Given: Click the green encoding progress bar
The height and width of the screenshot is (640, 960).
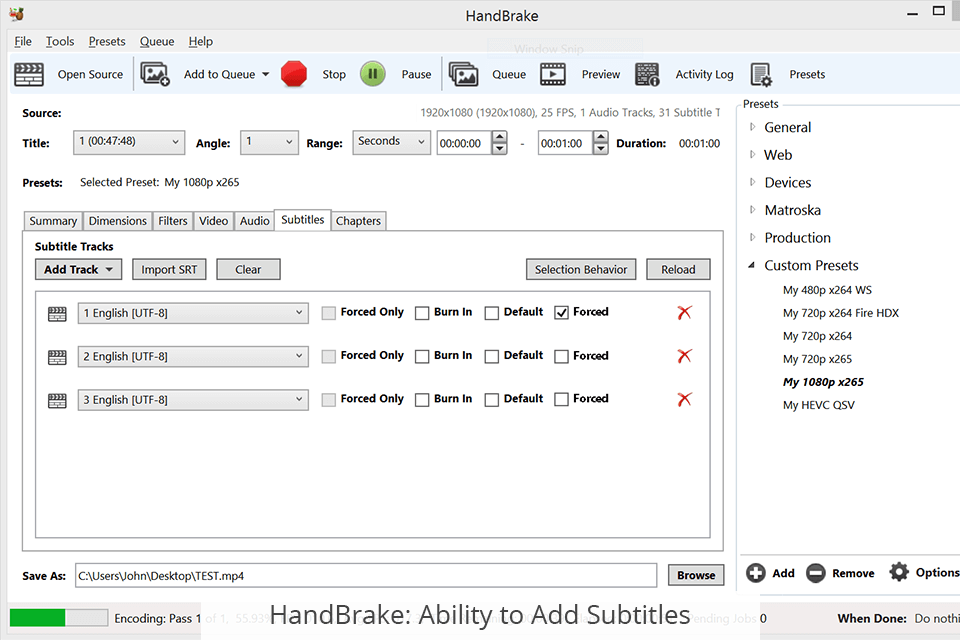Looking at the screenshot, I should [x=58, y=617].
